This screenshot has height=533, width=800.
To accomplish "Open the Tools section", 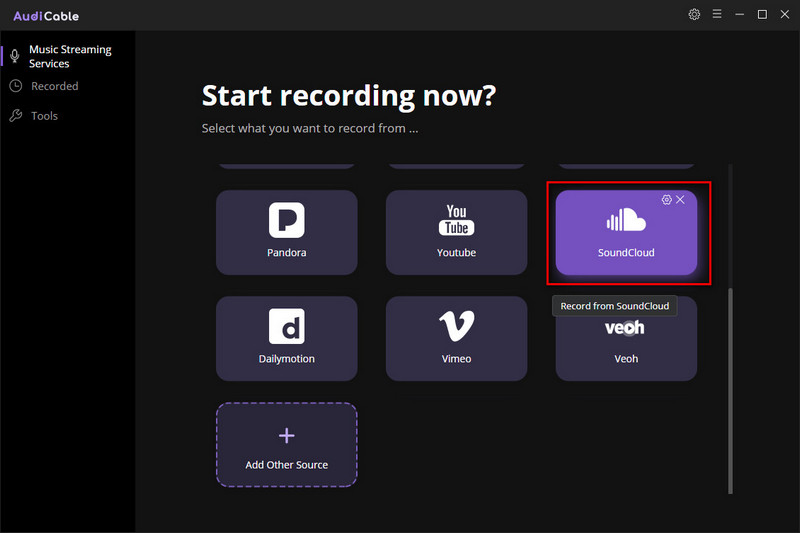I will [44, 116].
